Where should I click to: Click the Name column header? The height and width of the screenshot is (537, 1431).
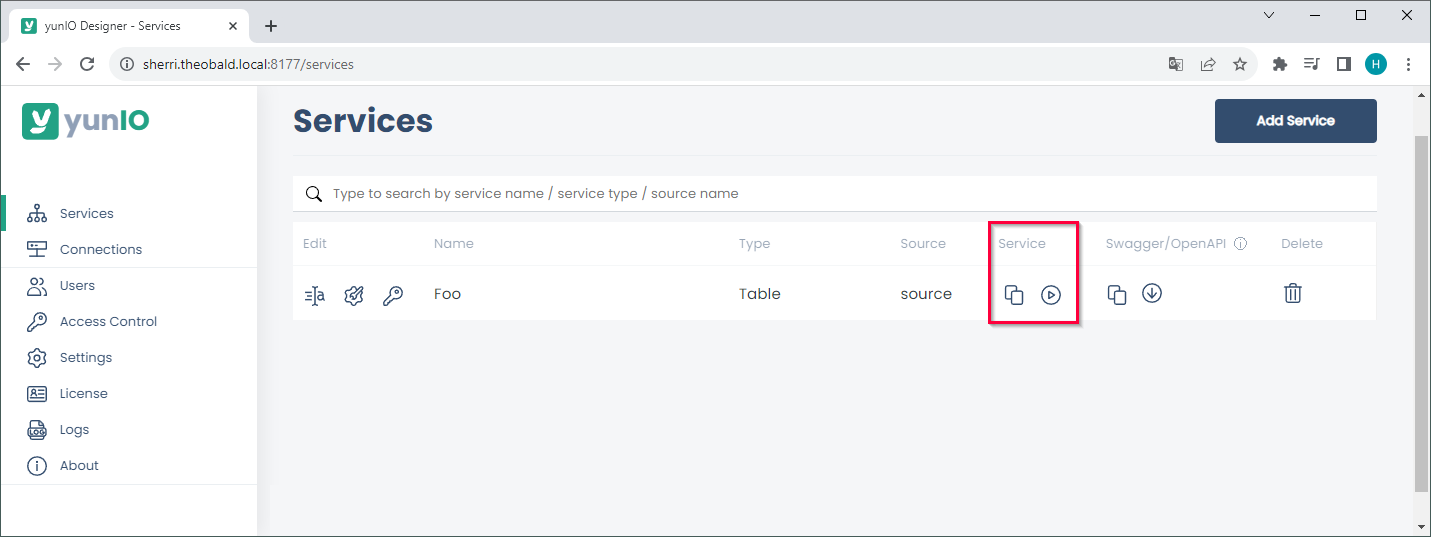(x=454, y=243)
